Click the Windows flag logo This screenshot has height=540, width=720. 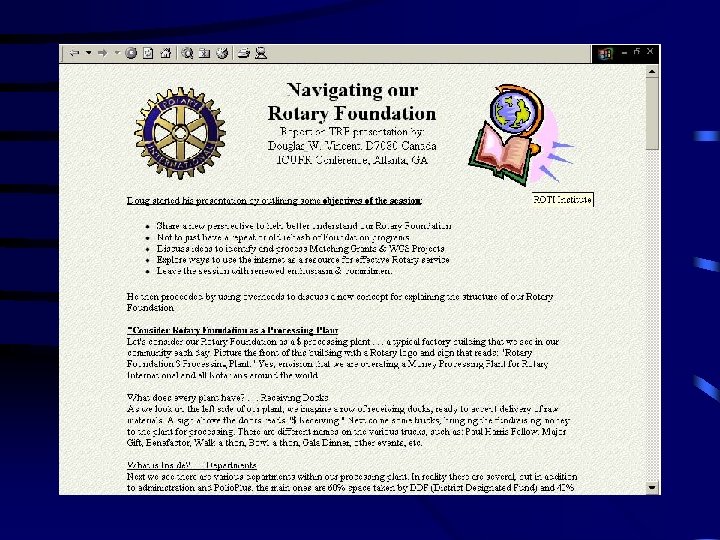point(605,54)
